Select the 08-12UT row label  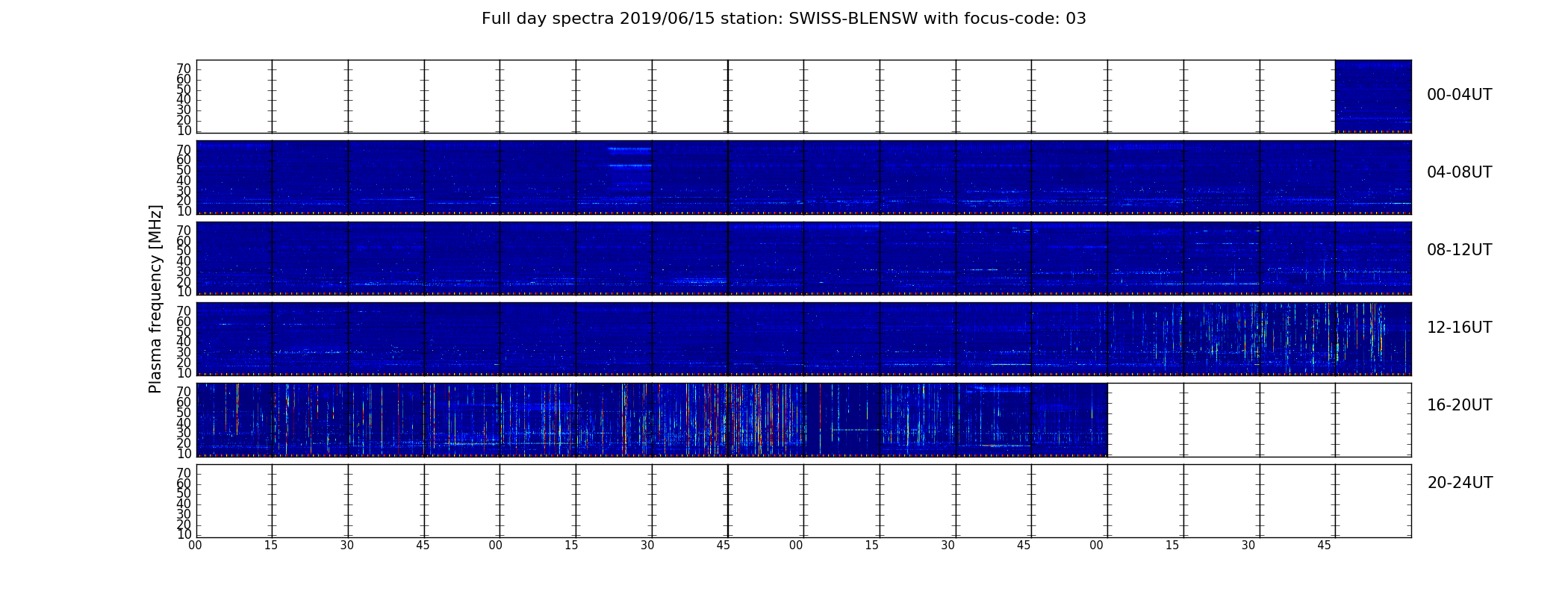point(1459,250)
